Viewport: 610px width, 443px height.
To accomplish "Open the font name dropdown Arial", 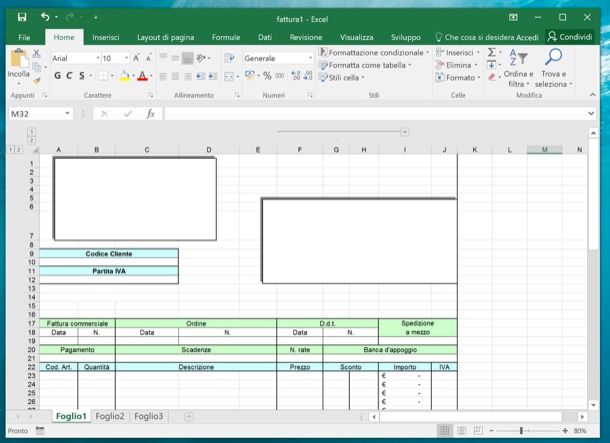I will (98, 58).
